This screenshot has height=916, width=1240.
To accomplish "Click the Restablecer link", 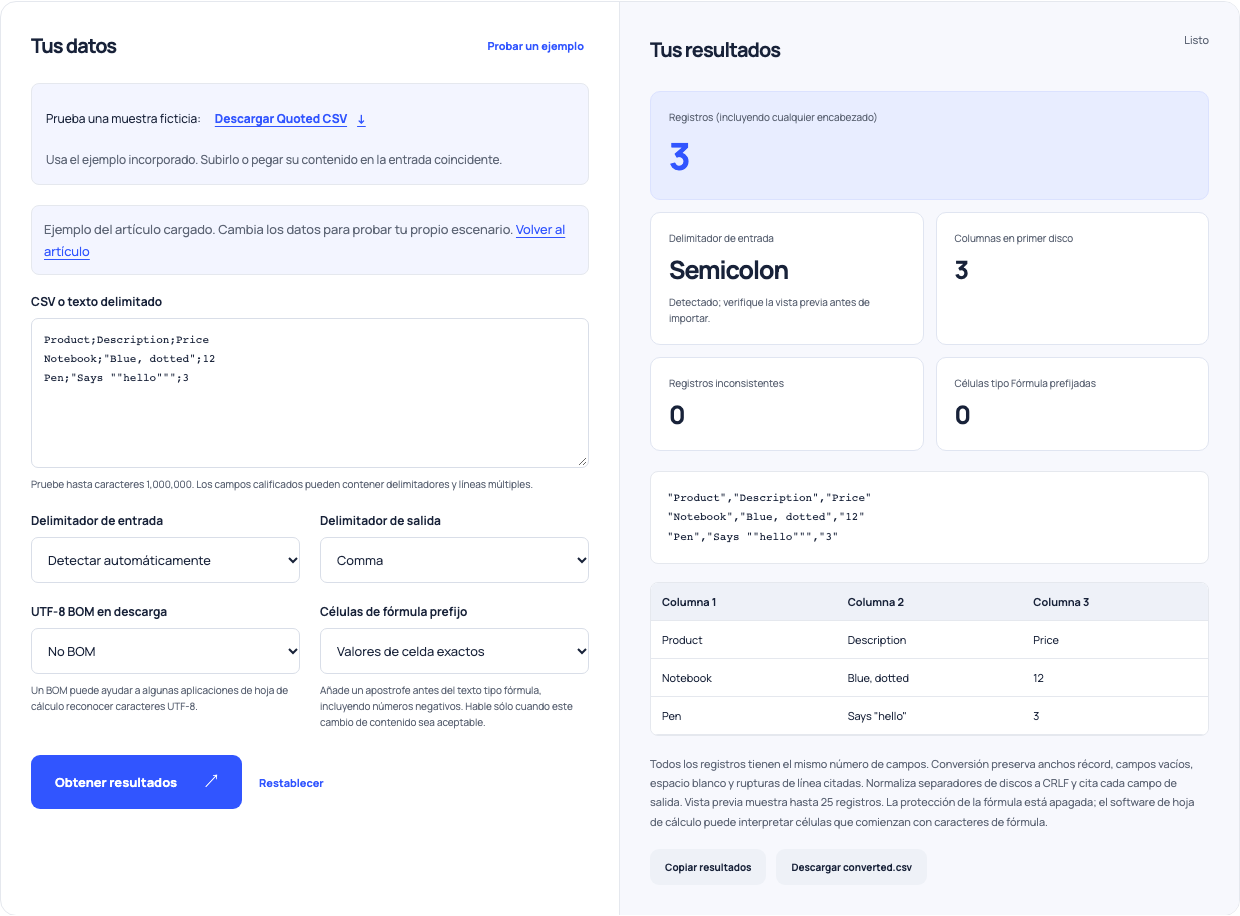I will point(291,783).
